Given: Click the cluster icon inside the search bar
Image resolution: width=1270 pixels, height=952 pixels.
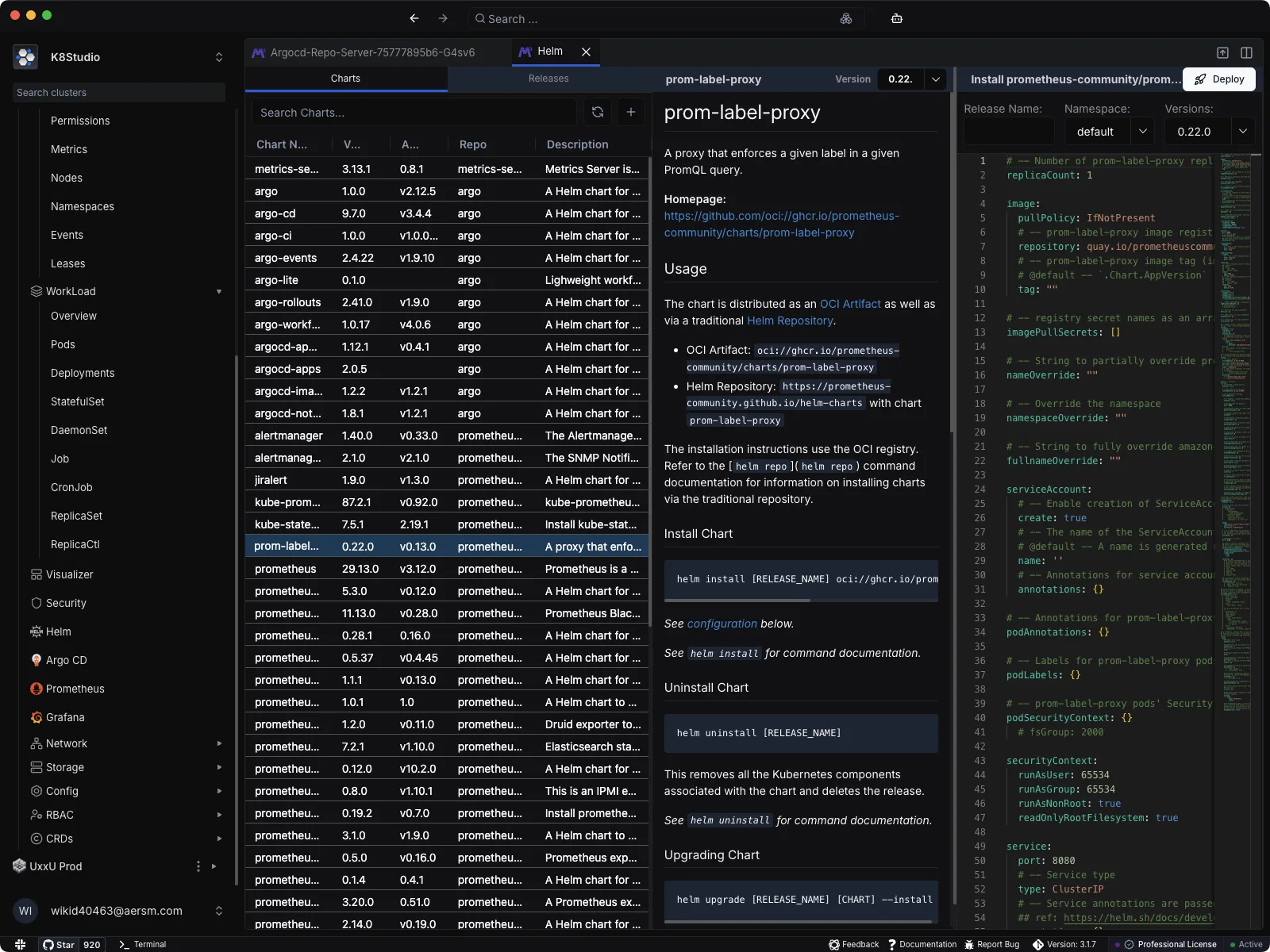Looking at the screenshot, I should 846,18.
